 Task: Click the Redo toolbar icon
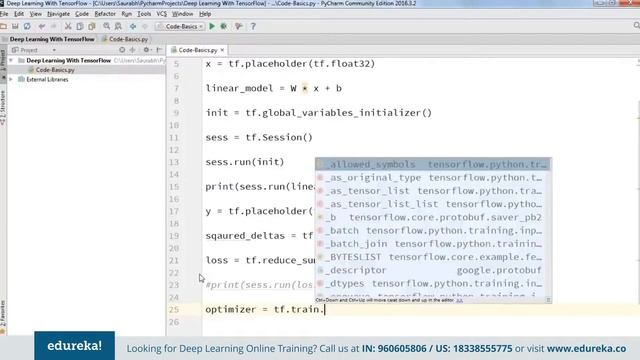click(x=53, y=26)
